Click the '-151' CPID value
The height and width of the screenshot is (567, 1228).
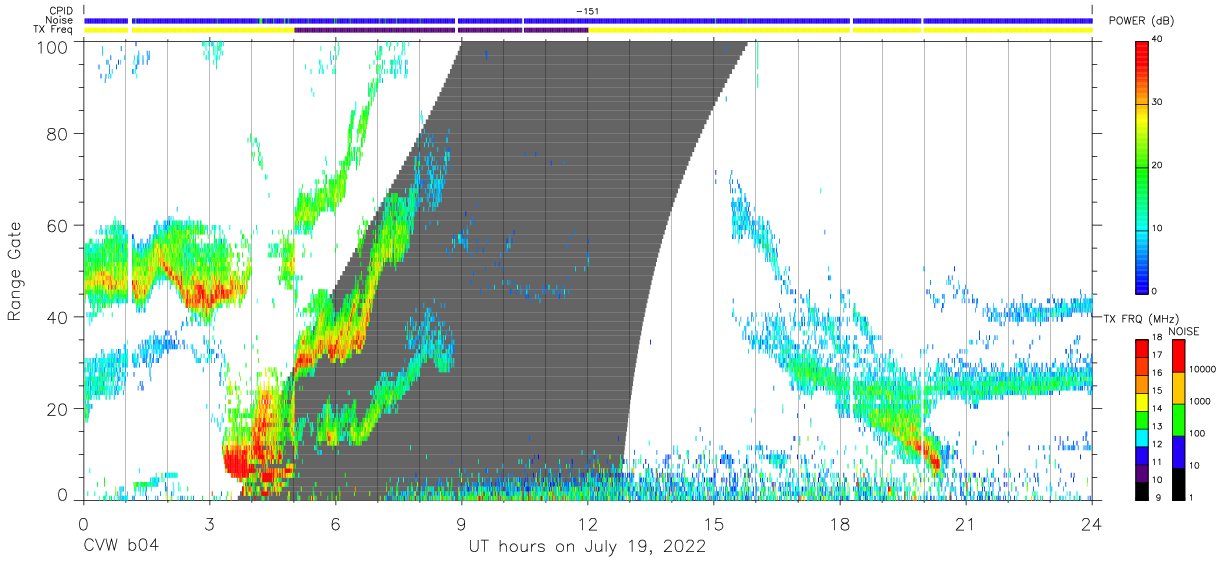[x=587, y=10]
